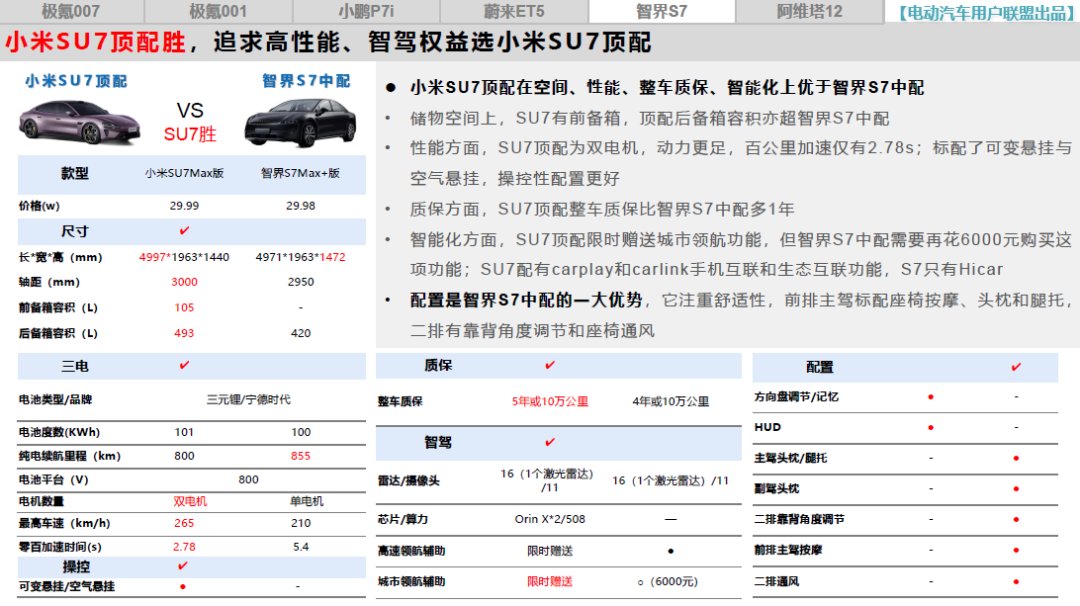Select the dimensions 4997*1963*1440
1080x606 pixels.
(x=184, y=257)
